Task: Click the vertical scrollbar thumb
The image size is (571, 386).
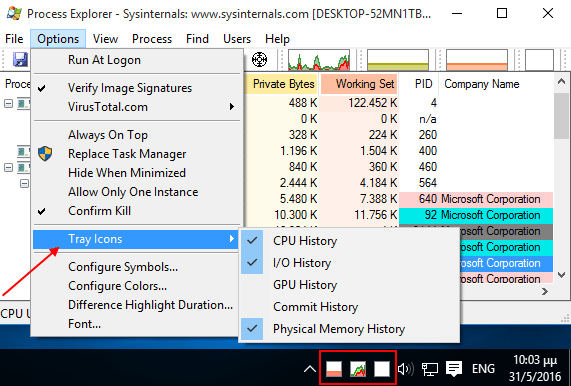Action: click(x=561, y=116)
